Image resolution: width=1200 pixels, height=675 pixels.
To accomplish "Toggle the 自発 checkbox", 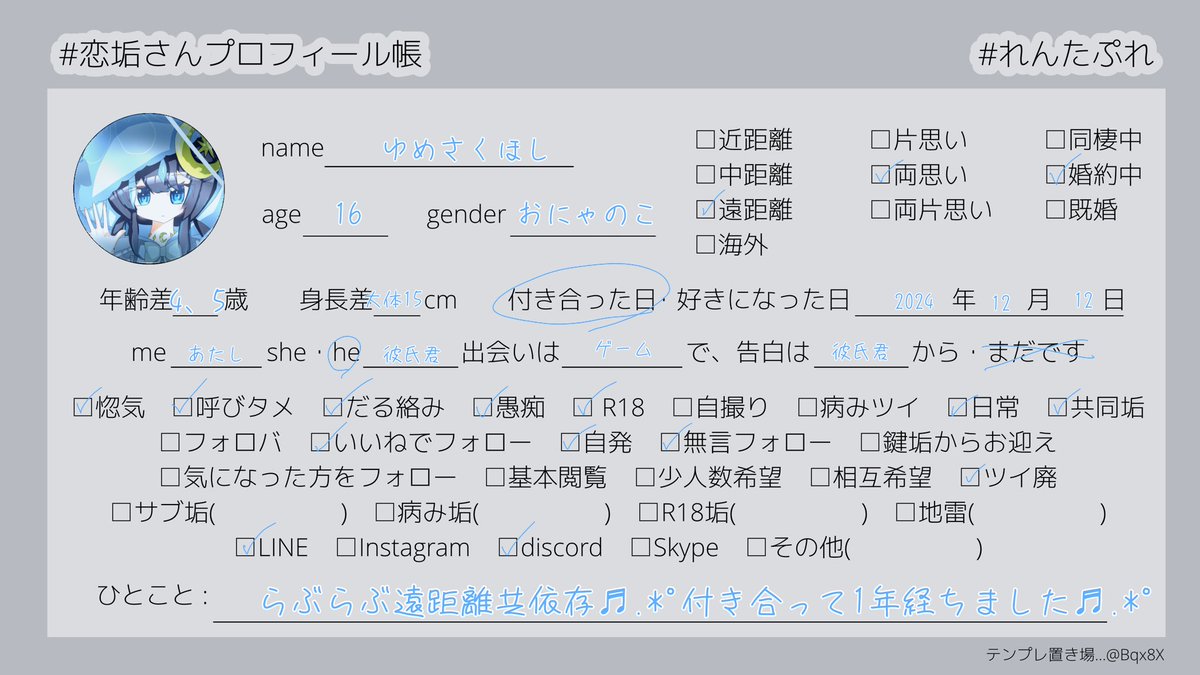I will point(570,441).
